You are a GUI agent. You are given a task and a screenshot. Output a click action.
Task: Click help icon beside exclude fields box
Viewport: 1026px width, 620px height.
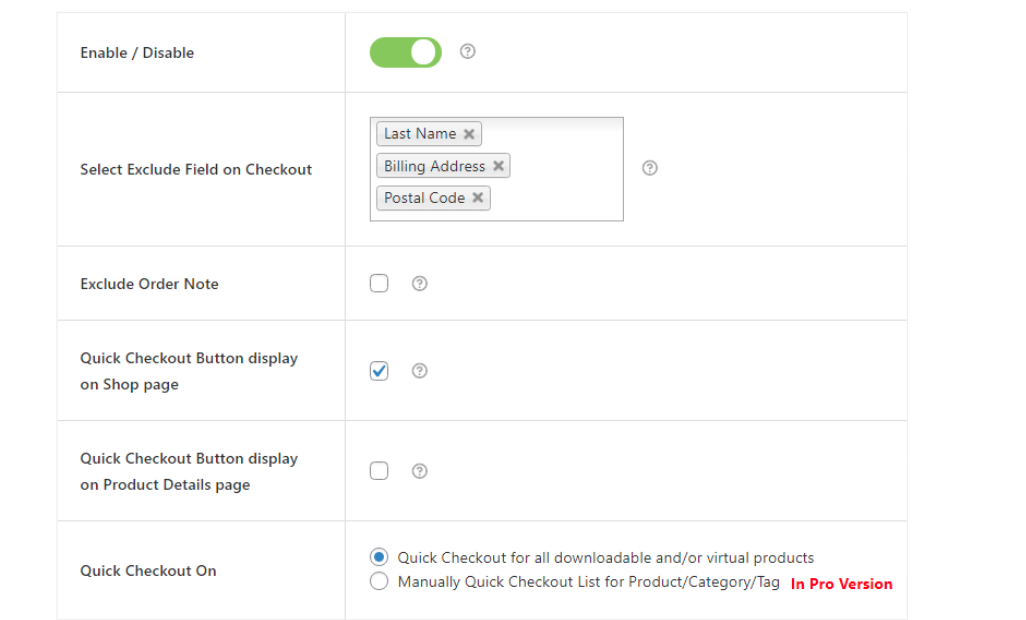(650, 168)
